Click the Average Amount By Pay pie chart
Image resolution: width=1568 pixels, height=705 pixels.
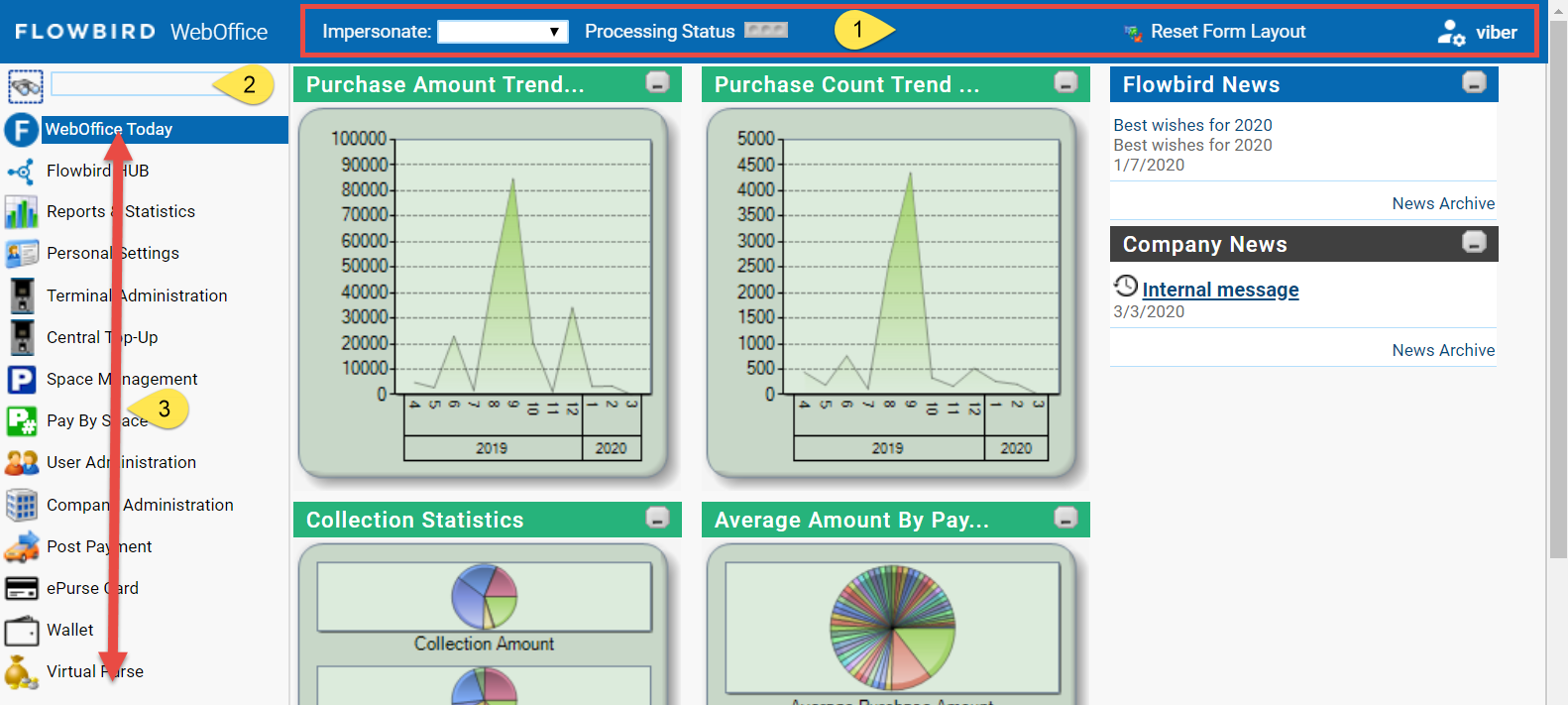pos(893,629)
